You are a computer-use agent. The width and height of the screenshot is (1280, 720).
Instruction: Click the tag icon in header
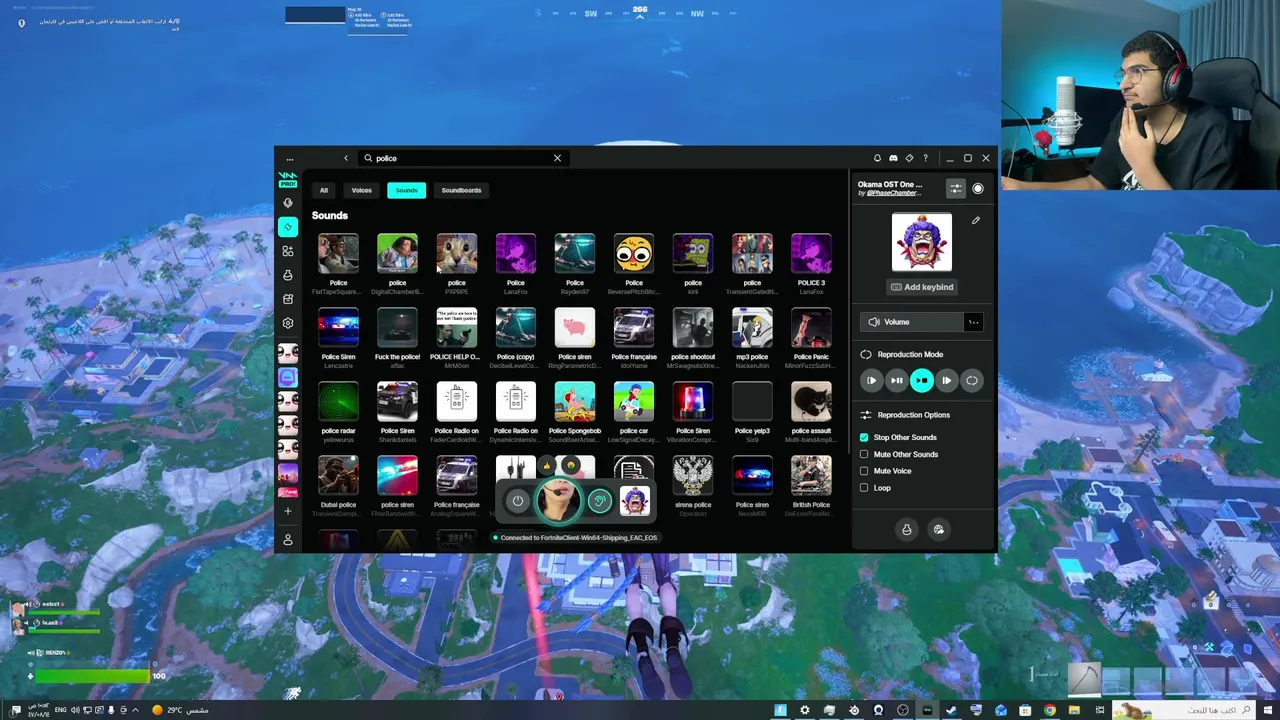(909, 158)
